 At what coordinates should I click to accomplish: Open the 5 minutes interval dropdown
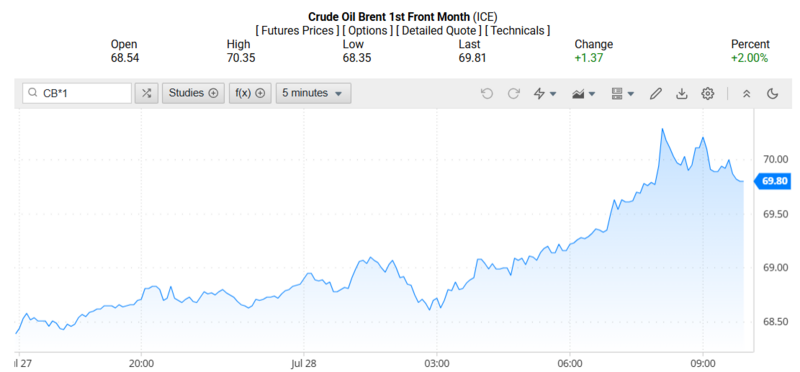click(313, 93)
